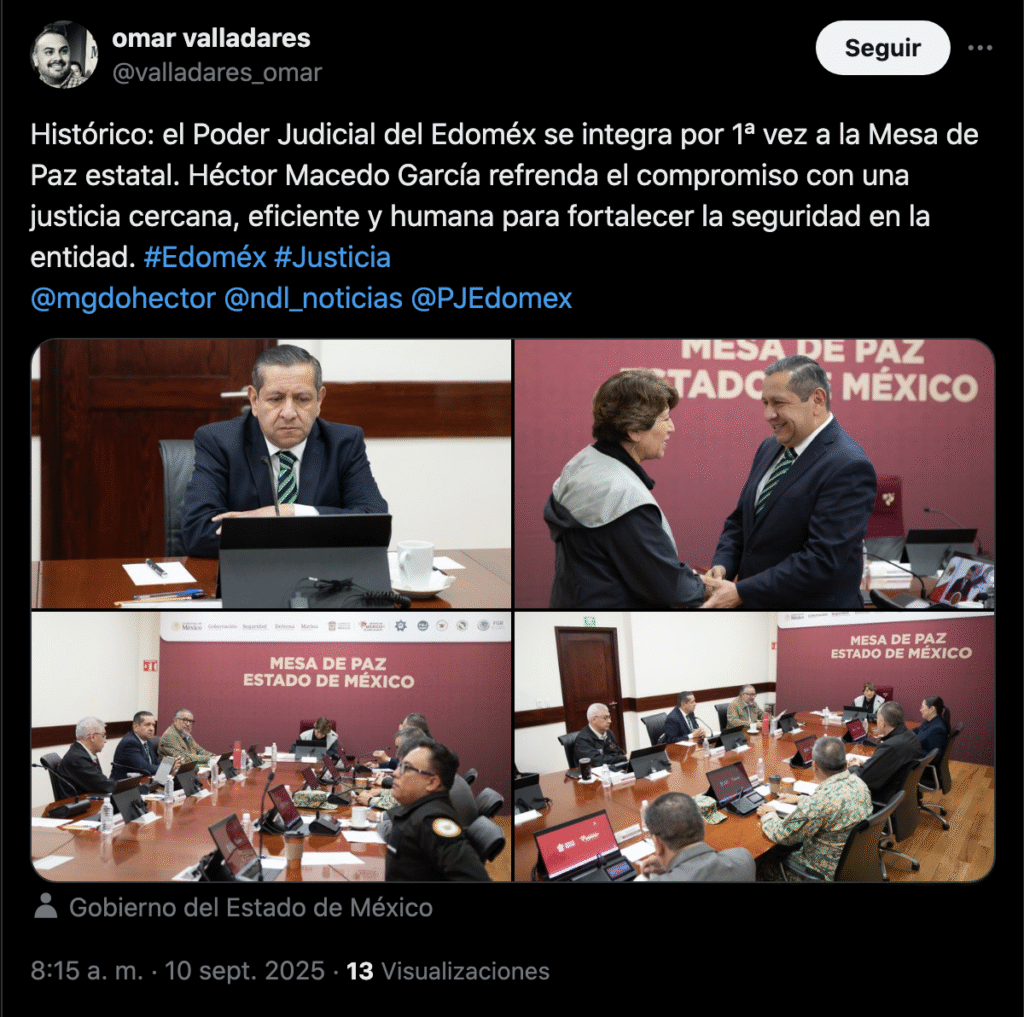The image size is (1024, 1017).
Task: Click the tagged person silhouette icon
Action: click(46, 907)
